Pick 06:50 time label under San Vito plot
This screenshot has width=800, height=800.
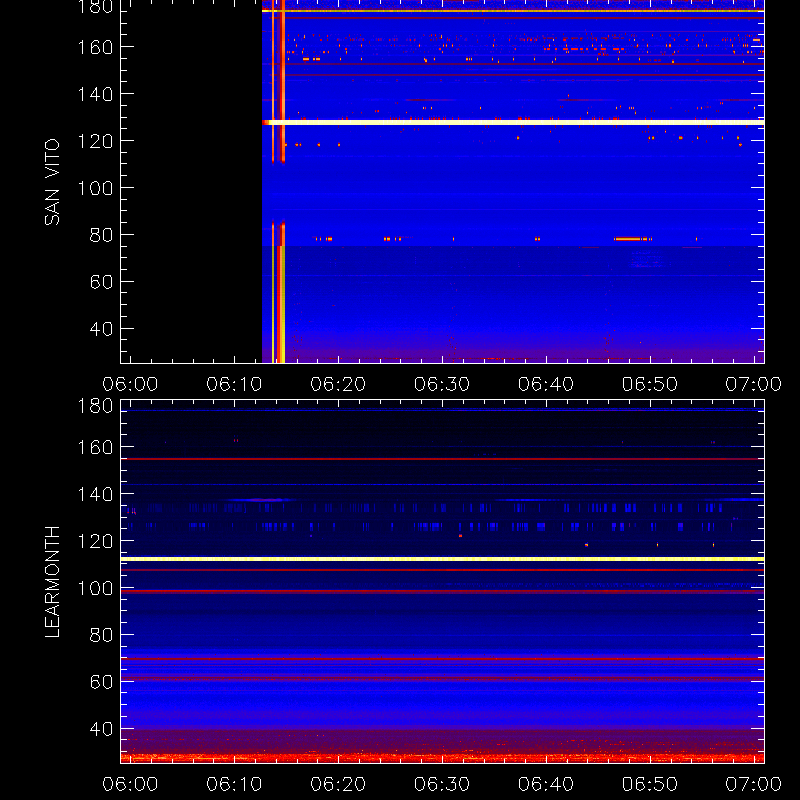click(650, 384)
